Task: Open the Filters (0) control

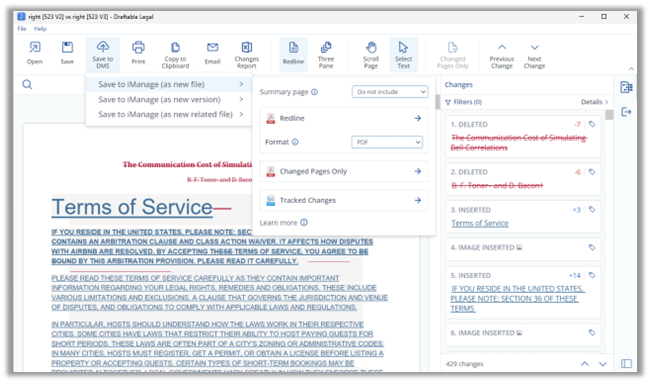Action: [x=463, y=102]
